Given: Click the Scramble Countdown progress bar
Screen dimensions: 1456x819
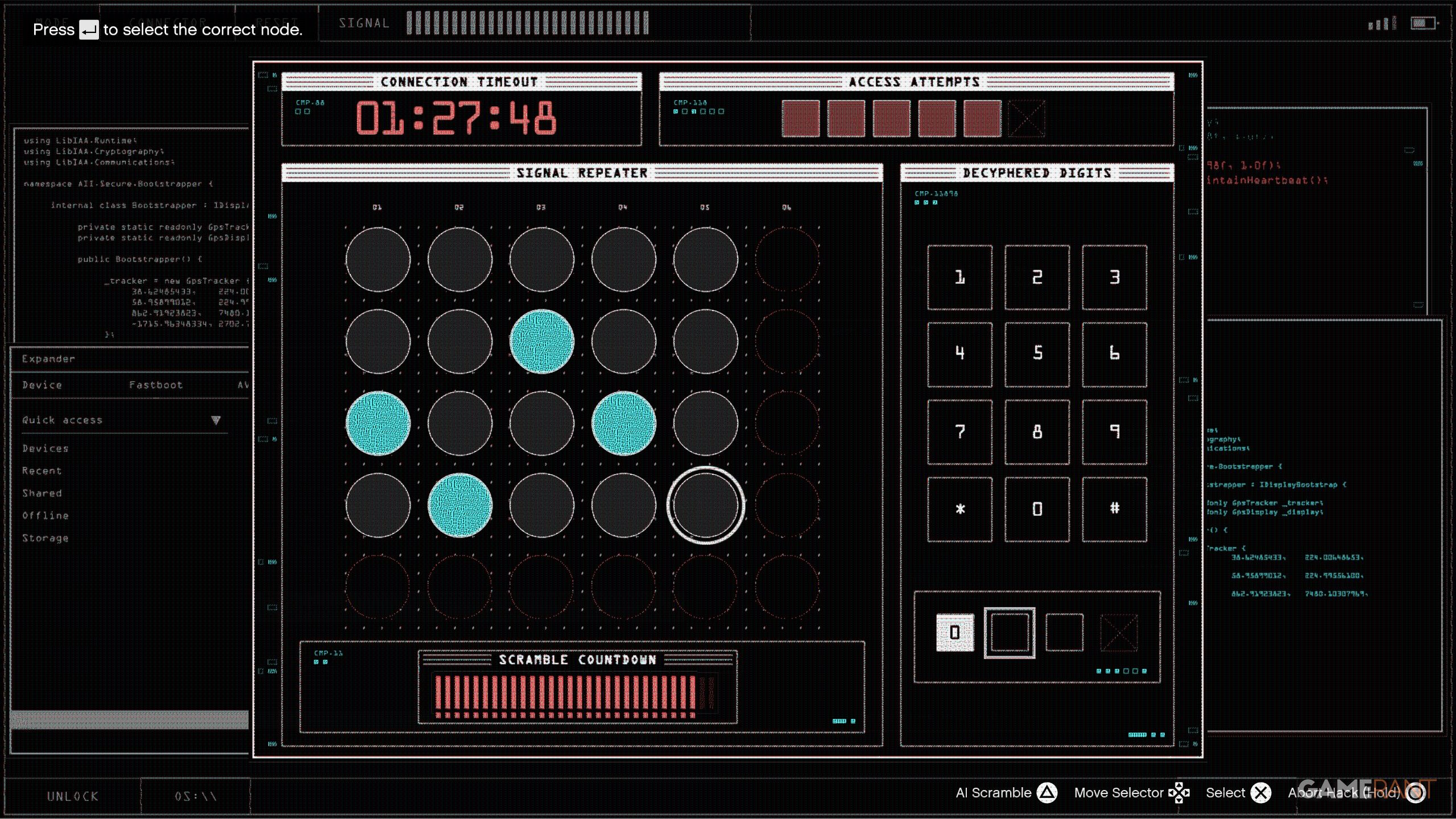Looking at the screenshot, I should point(575,695).
